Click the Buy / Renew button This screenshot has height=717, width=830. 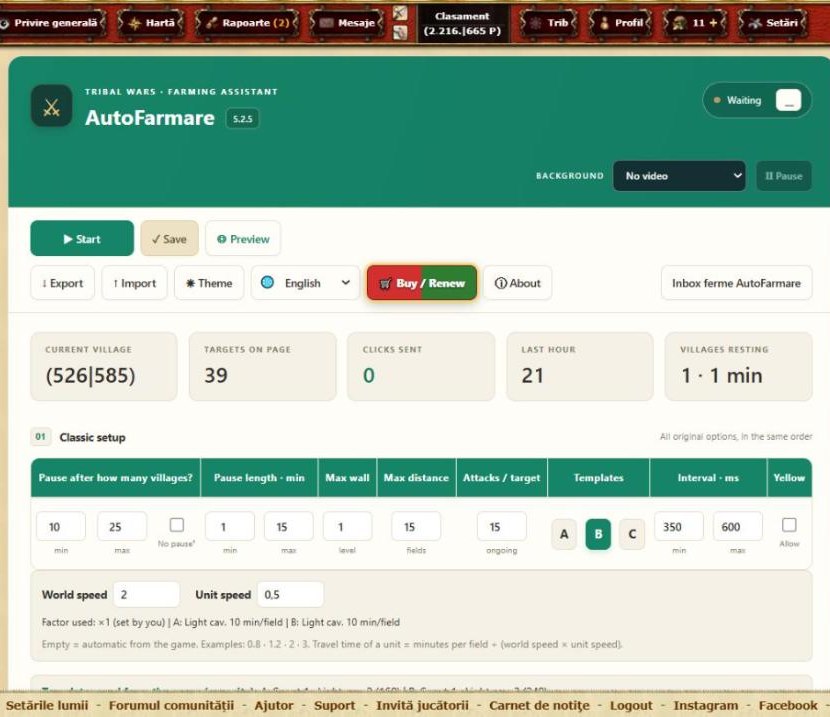click(422, 283)
